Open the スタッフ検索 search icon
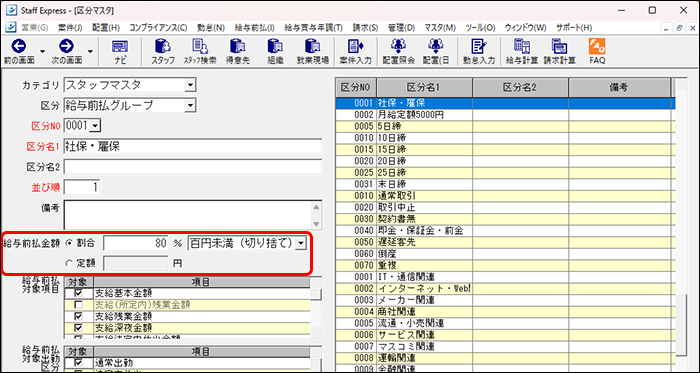Screen dimensions: 700x373 199,47
